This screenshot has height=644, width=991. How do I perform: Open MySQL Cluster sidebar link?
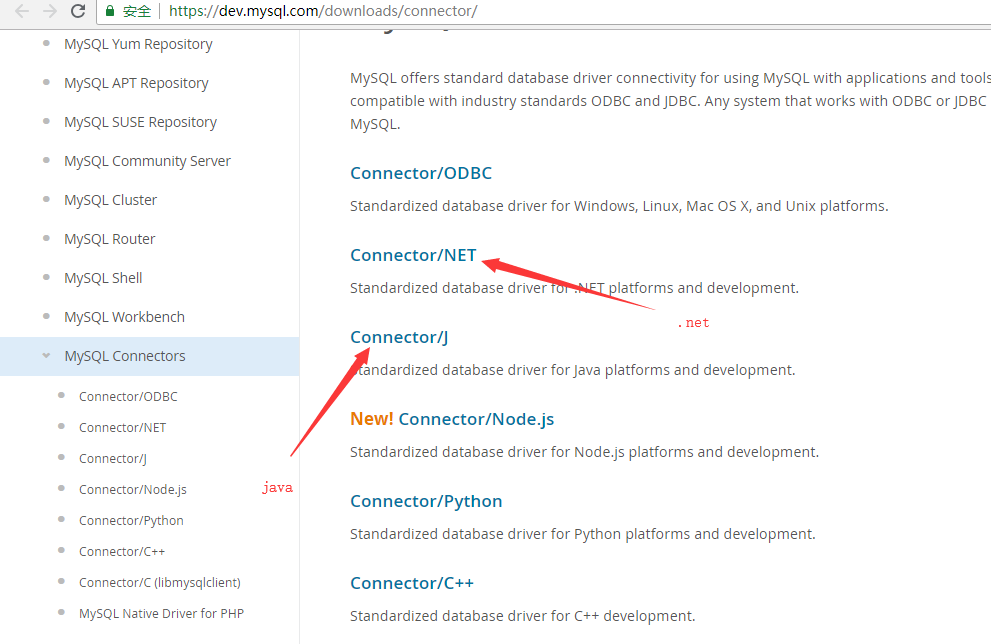(111, 200)
